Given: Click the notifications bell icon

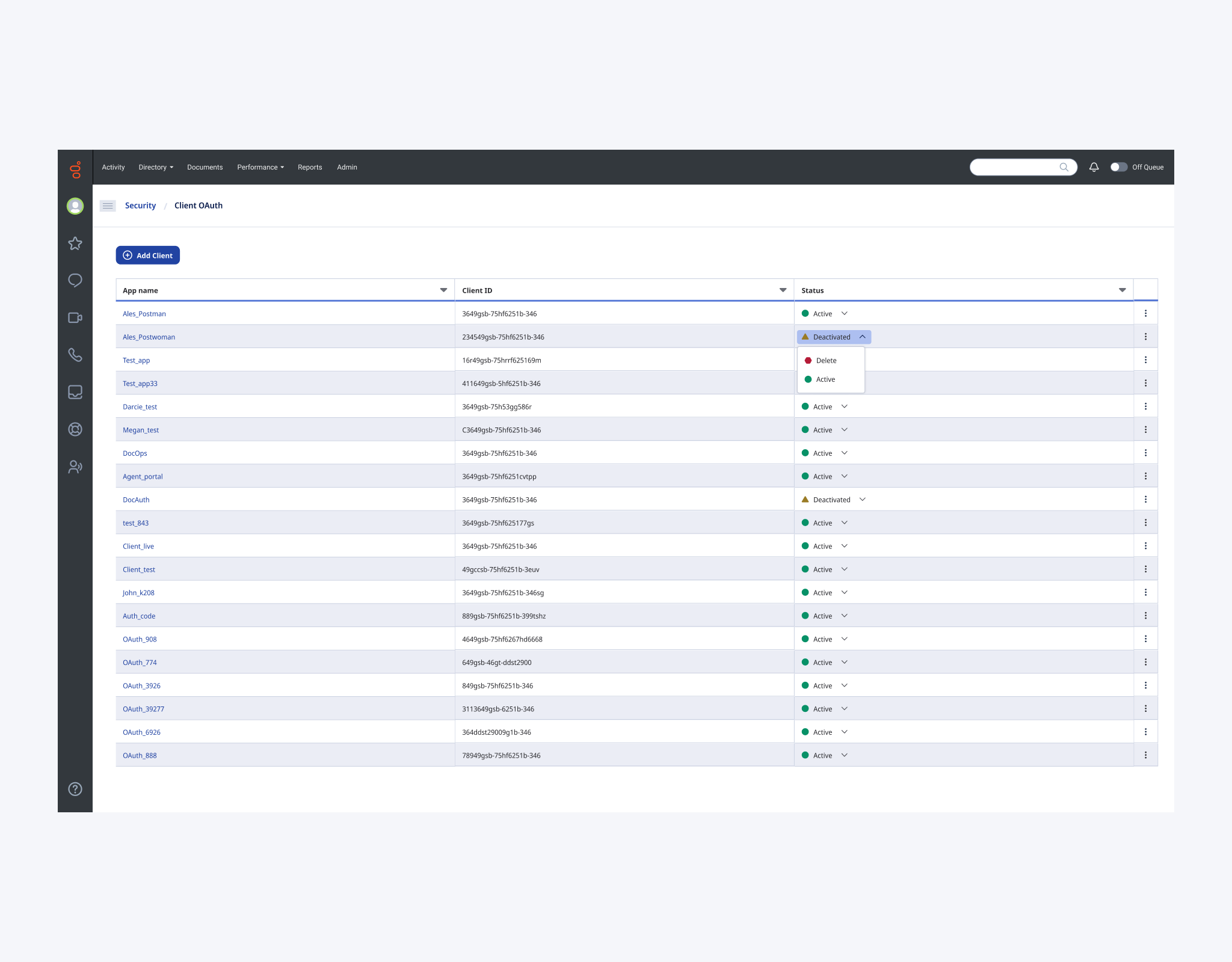Looking at the screenshot, I should (1094, 167).
